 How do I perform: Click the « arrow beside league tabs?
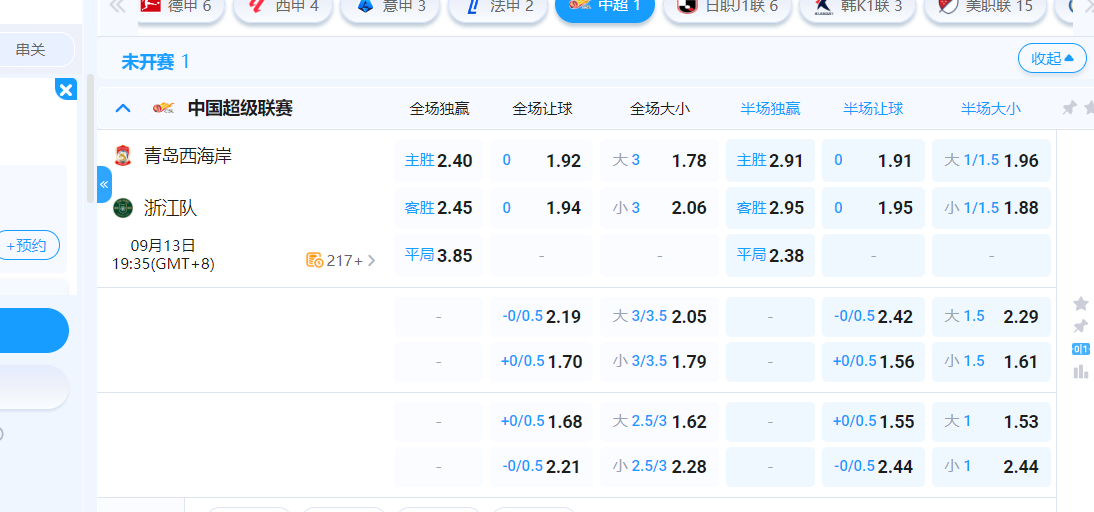pos(118,6)
